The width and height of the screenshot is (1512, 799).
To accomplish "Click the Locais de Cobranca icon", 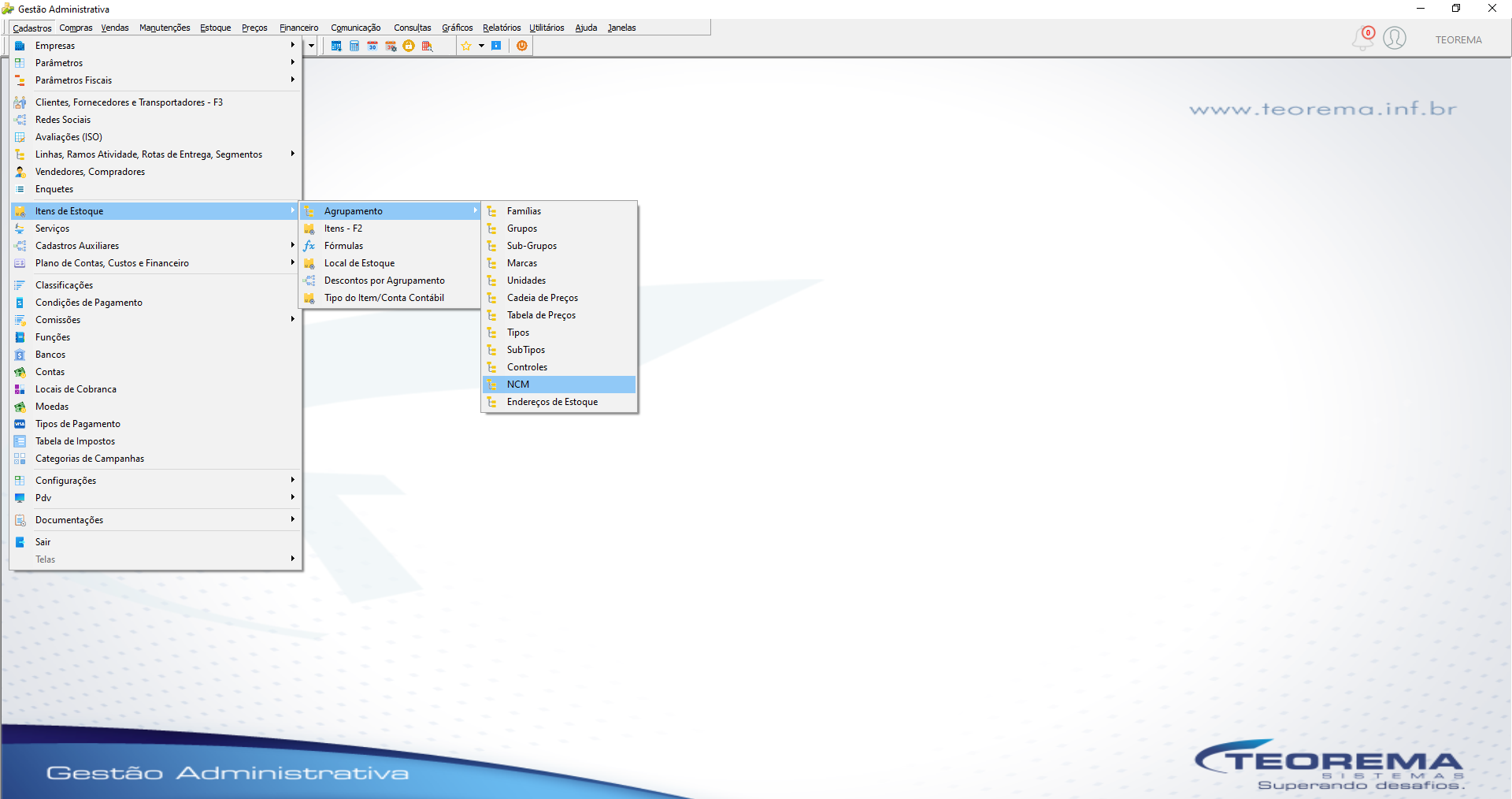I will (20, 389).
